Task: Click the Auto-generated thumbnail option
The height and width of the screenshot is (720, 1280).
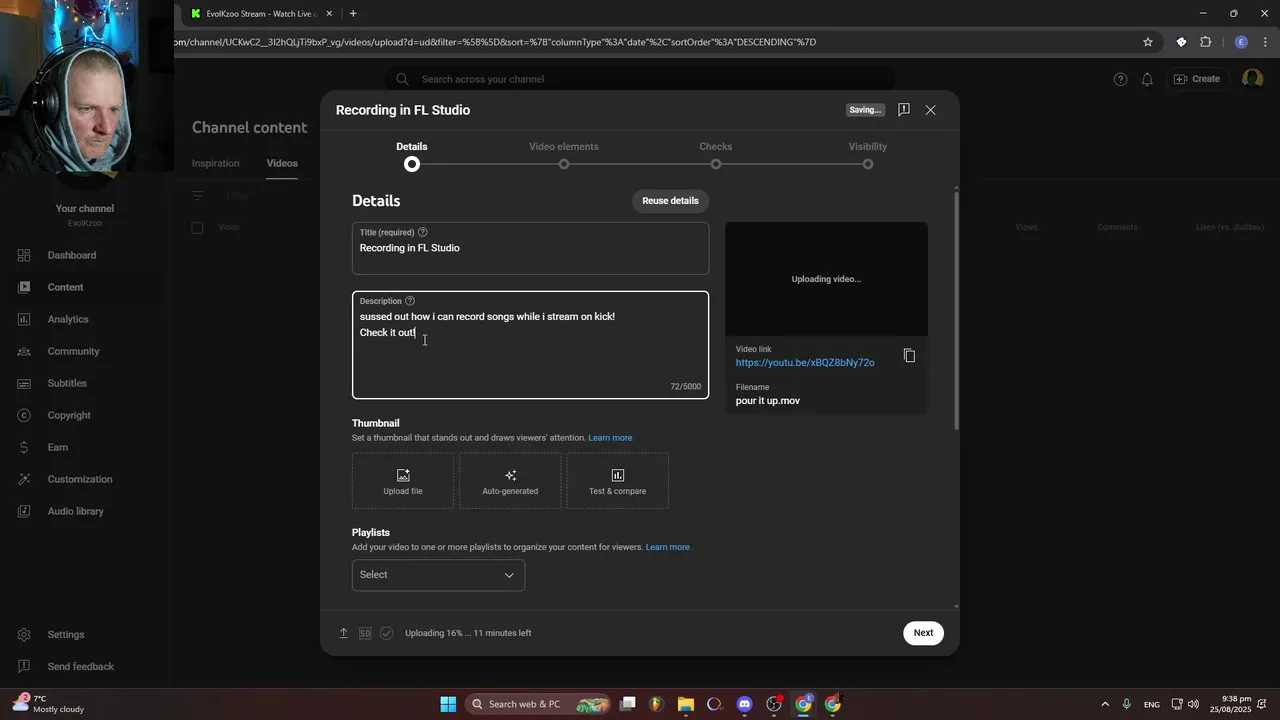Action: 510,481
